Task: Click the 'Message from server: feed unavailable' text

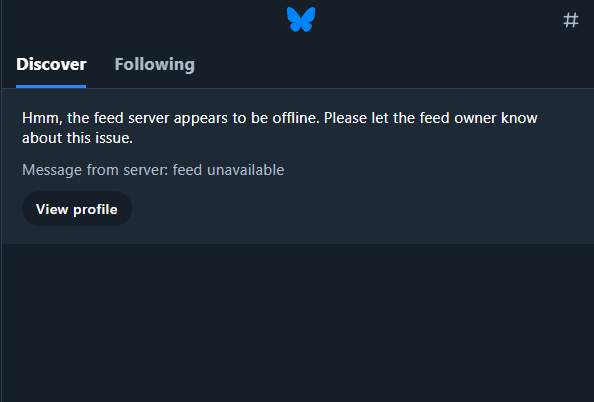Action: 153,170
